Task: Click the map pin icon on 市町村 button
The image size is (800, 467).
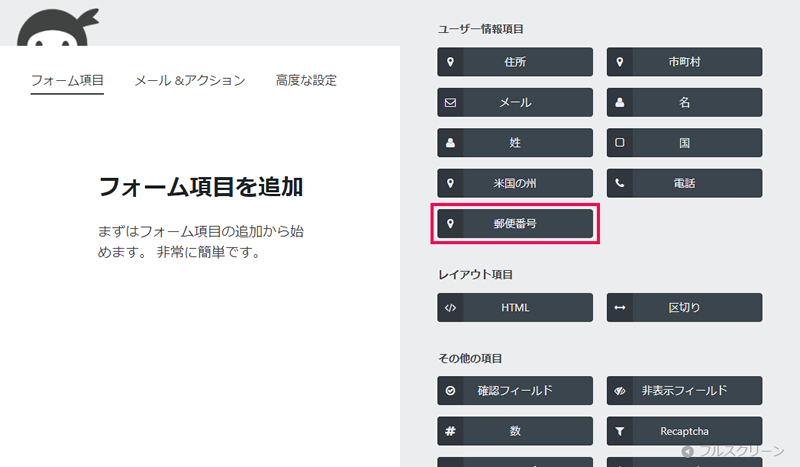Action: point(619,62)
